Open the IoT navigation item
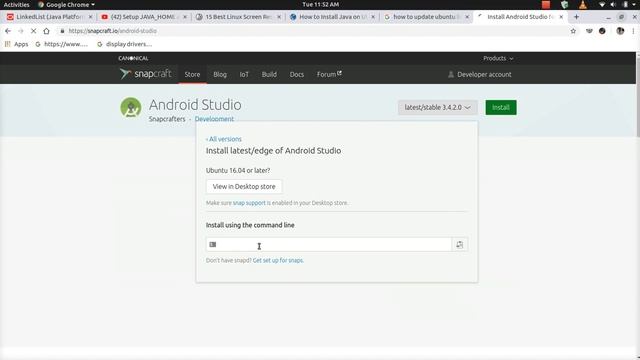Image resolution: width=640 pixels, height=360 pixels. 244,74
